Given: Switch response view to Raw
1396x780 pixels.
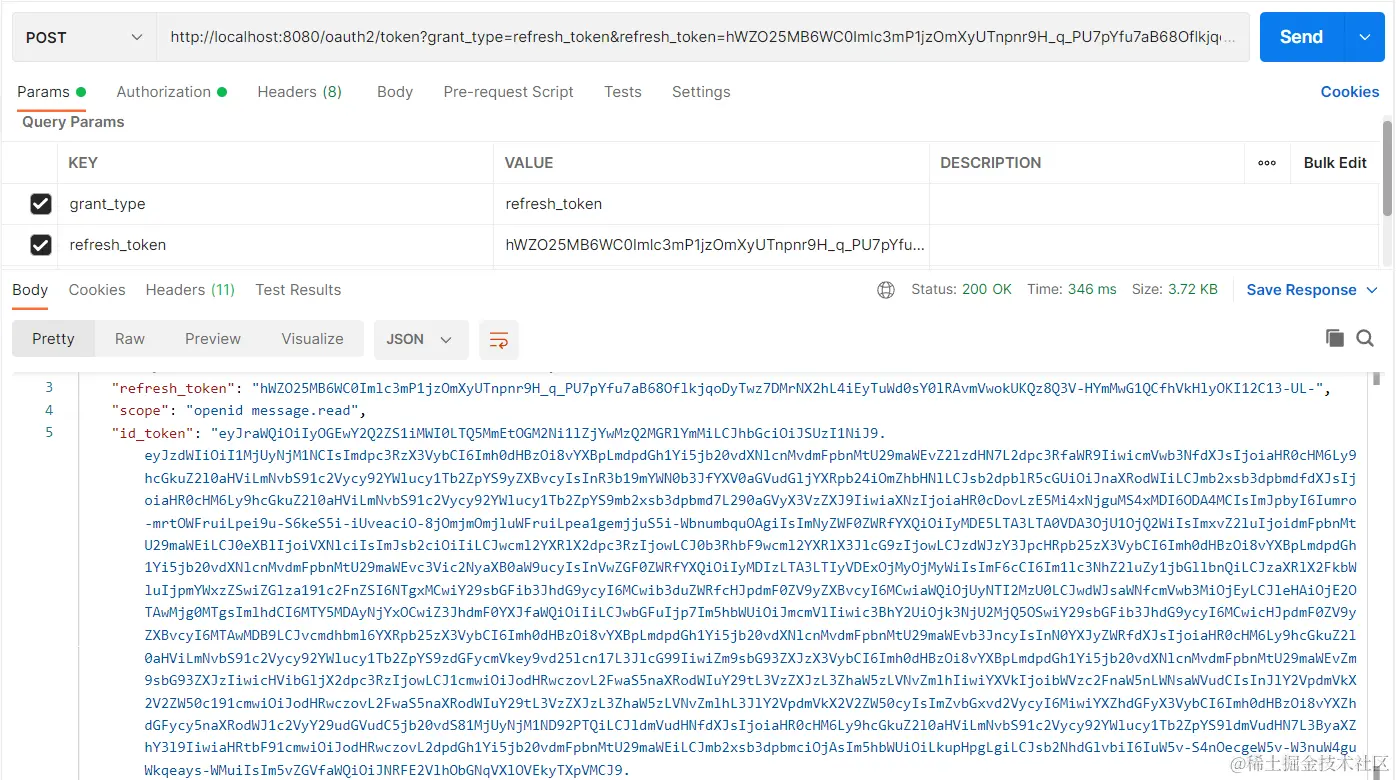Looking at the screenshot, I should [x=130, y=339].
